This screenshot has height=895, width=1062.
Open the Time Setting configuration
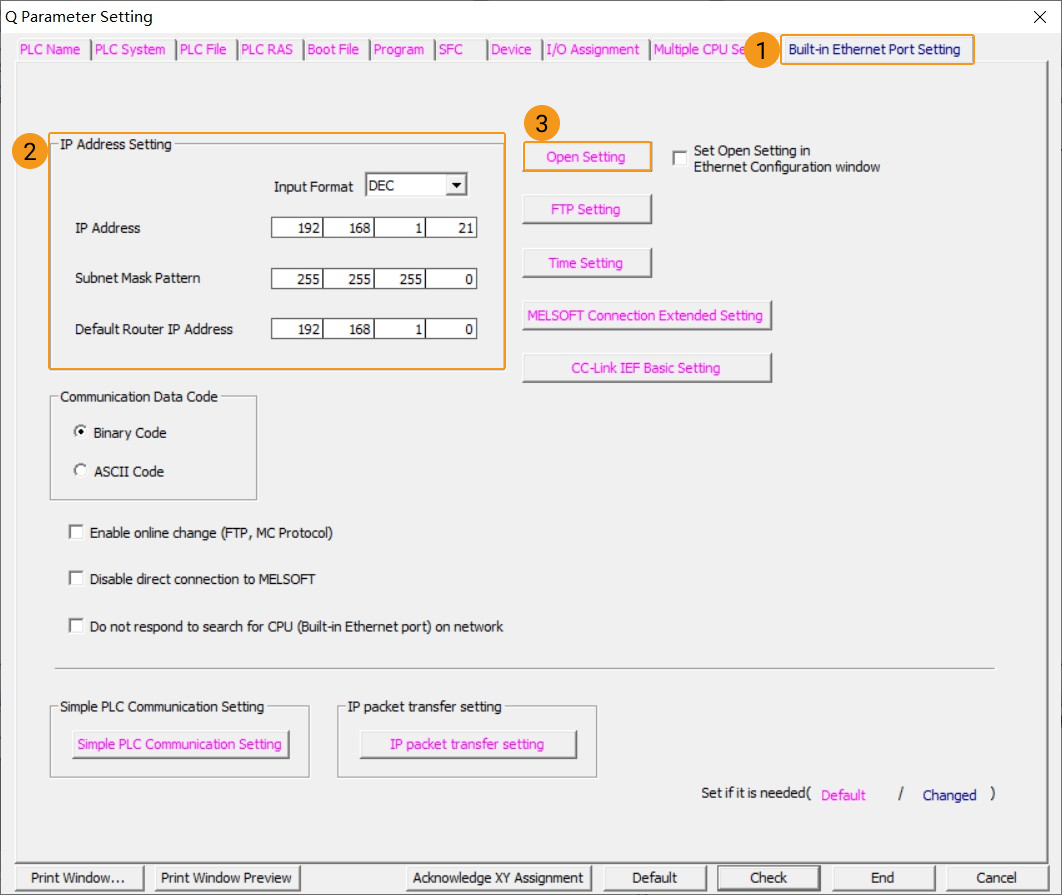tap(586, 262)
